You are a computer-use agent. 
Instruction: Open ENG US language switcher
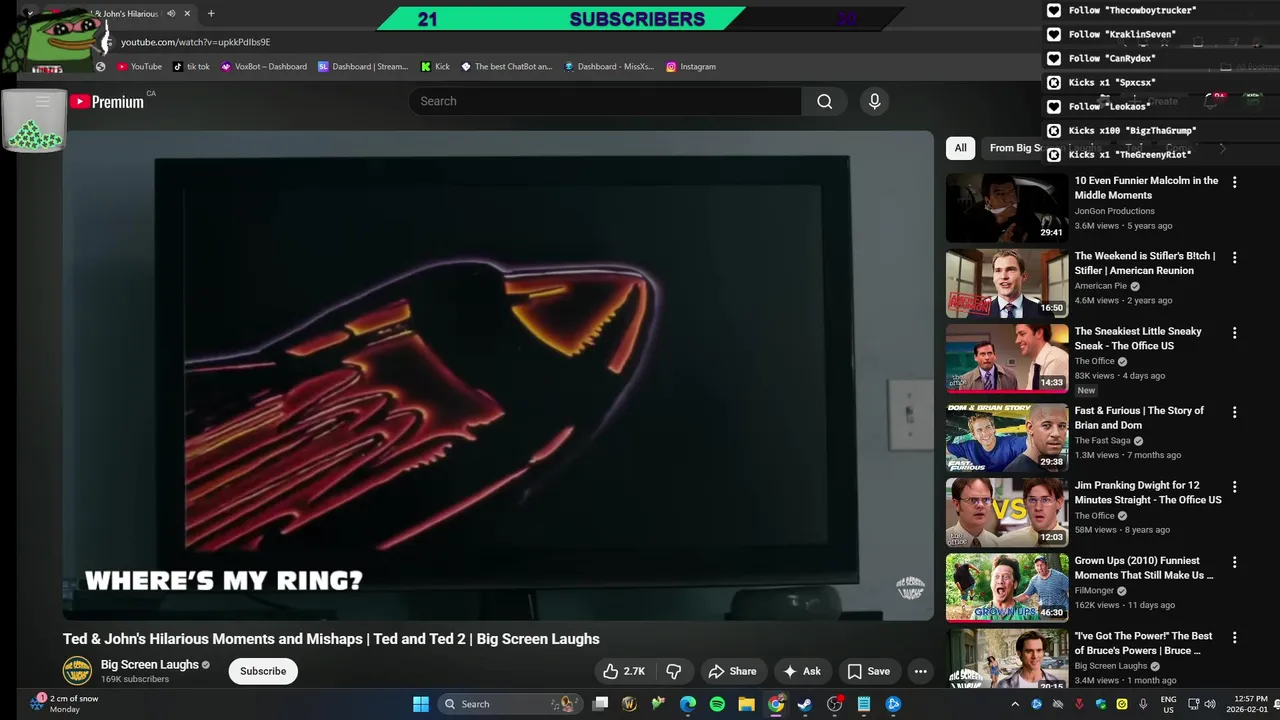pos(1168,704)
